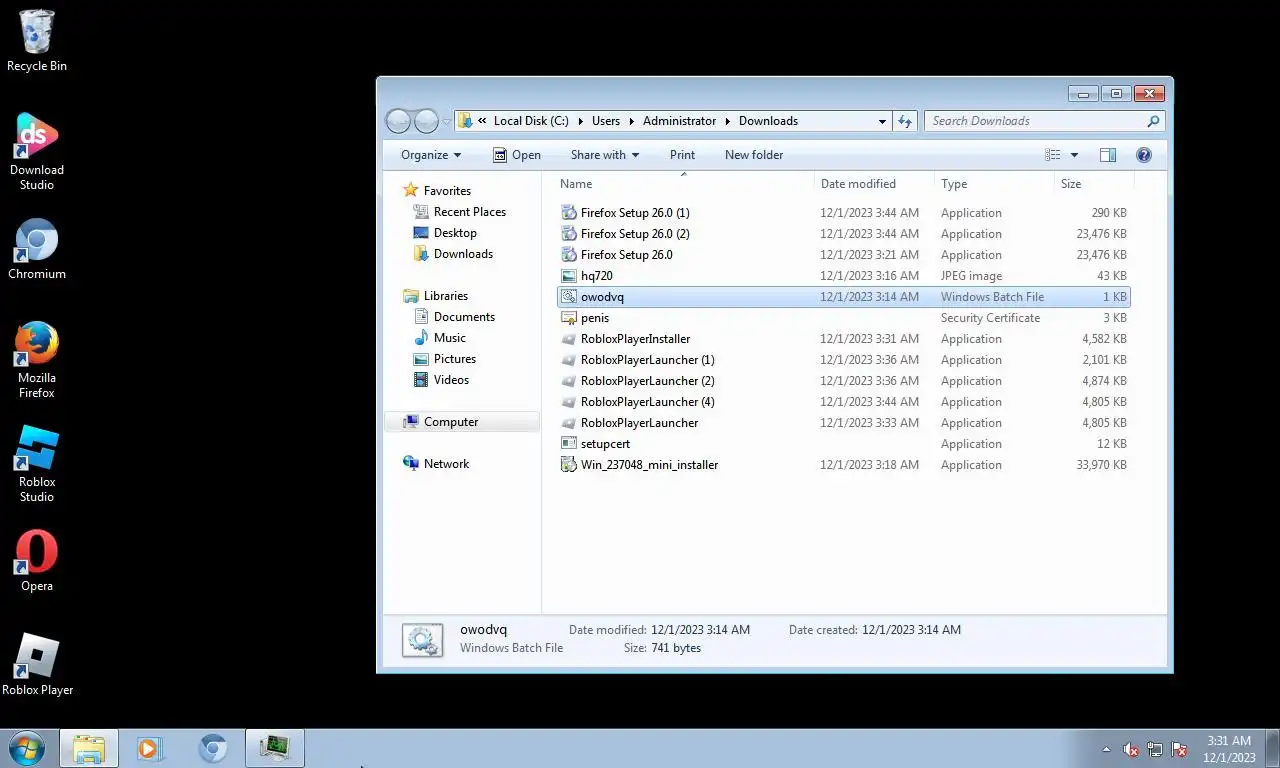The height and width of the screenshot is (768, 1280).
Task: Click the Explorer Forward navigation button
Action: (x=426, y=121)
